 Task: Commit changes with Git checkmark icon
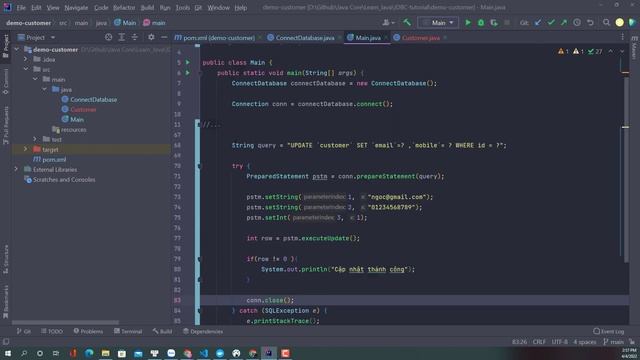click(551, 22)
